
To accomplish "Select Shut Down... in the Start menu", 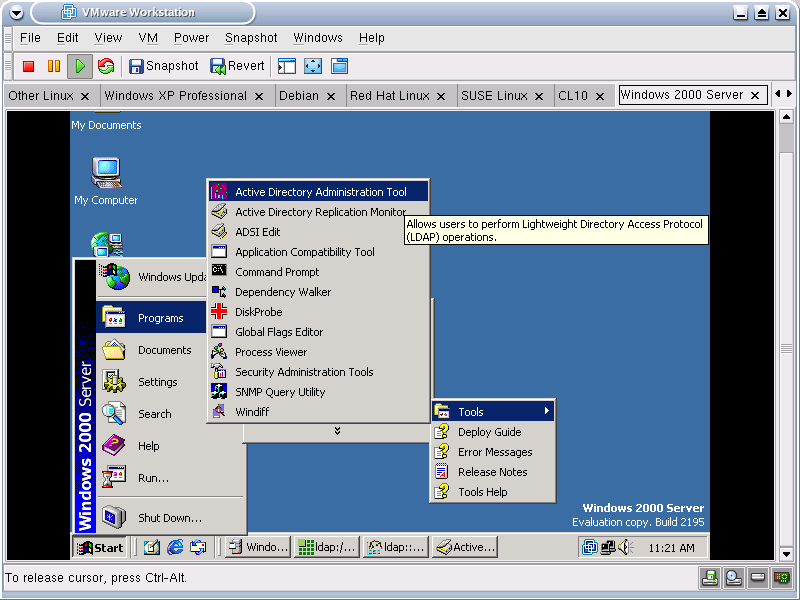I will [x=170, y=517].
